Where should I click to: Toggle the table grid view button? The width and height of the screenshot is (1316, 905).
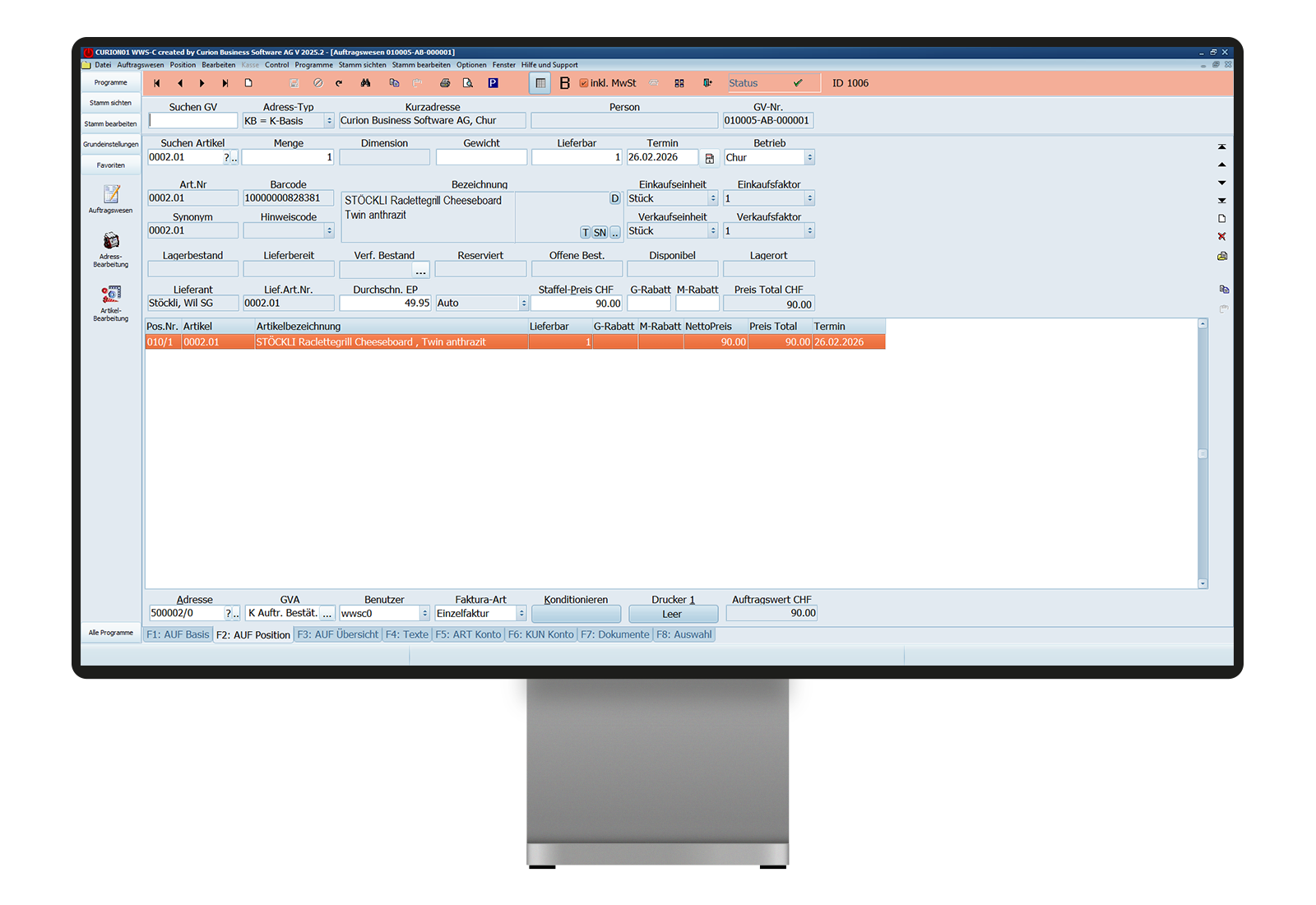click(x=540, y=83)
